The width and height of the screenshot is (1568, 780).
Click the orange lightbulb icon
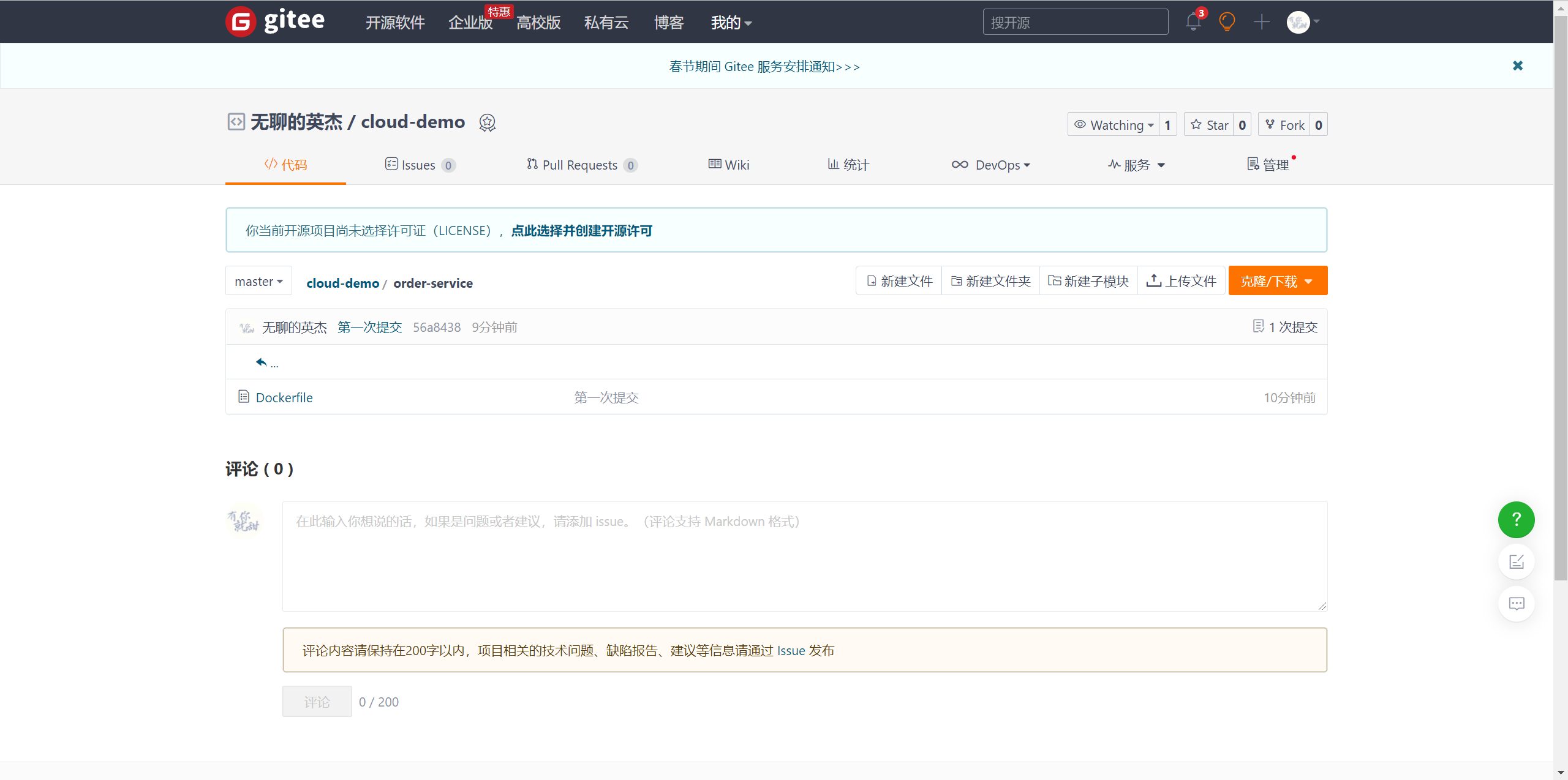[x=1227, y=23]
